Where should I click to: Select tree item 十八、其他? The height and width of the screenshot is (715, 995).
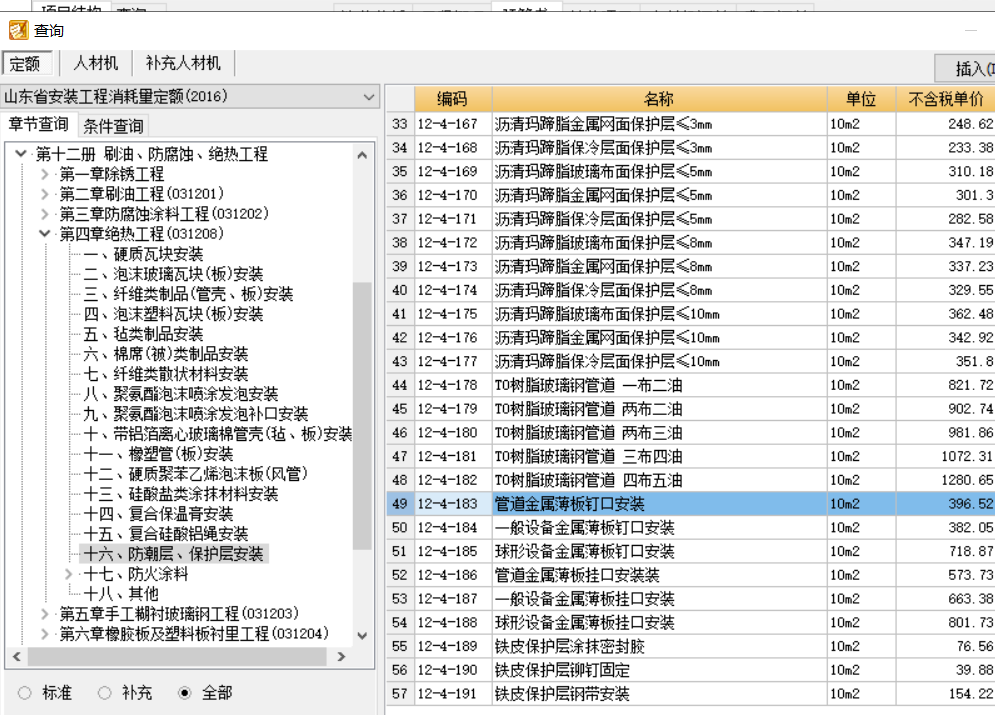tap(121, 594)
